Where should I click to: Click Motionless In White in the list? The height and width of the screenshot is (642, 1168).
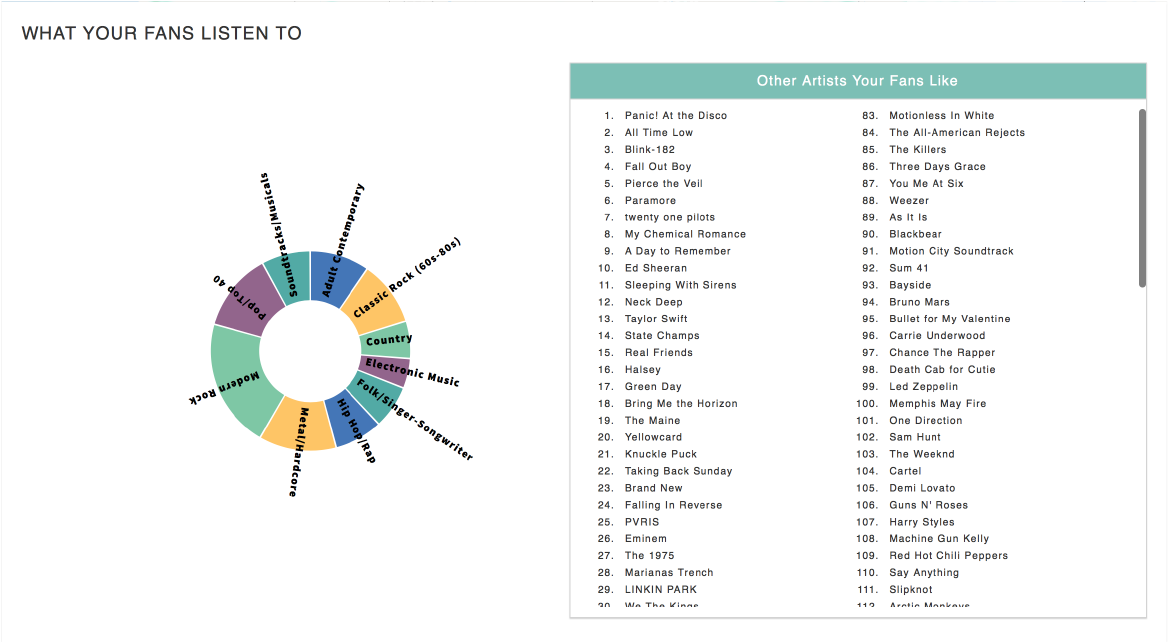[x=941, y=116]
